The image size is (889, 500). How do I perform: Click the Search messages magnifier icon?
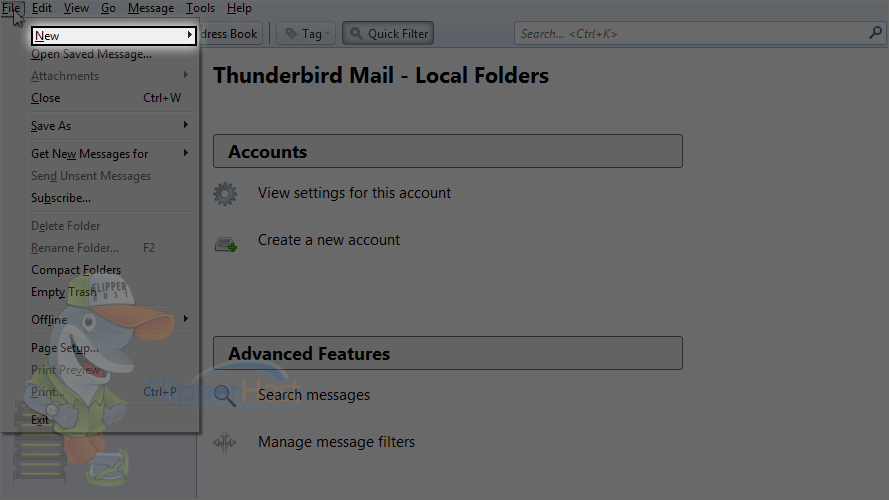[225, 395]
